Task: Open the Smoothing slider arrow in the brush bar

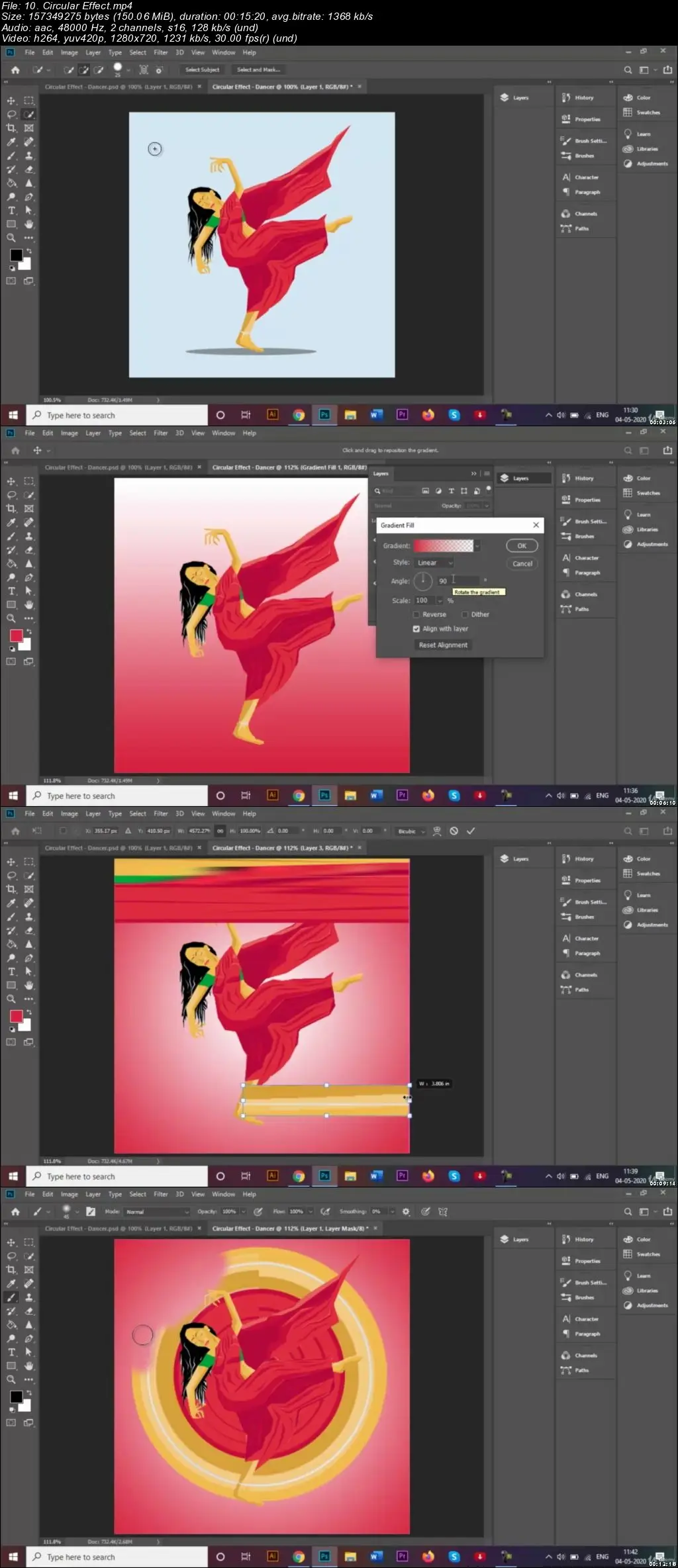Action: click(392, 1211)
